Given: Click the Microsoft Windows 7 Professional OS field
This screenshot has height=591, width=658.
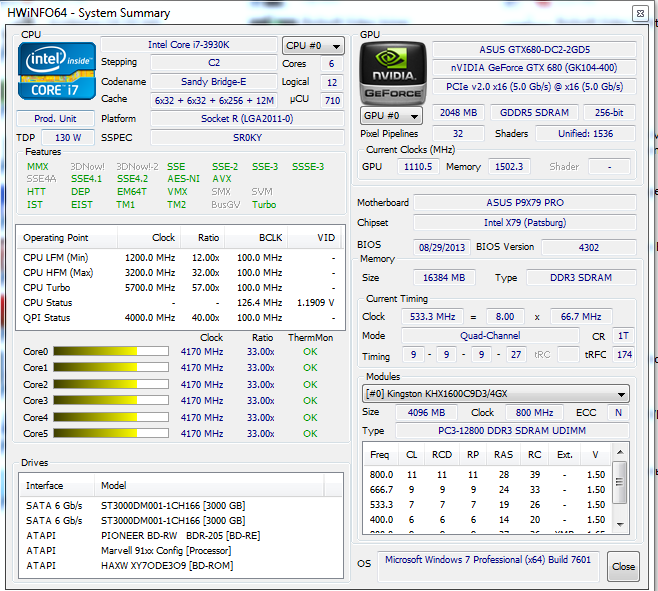Looking at the screenshot, I should tap(488, 566).
